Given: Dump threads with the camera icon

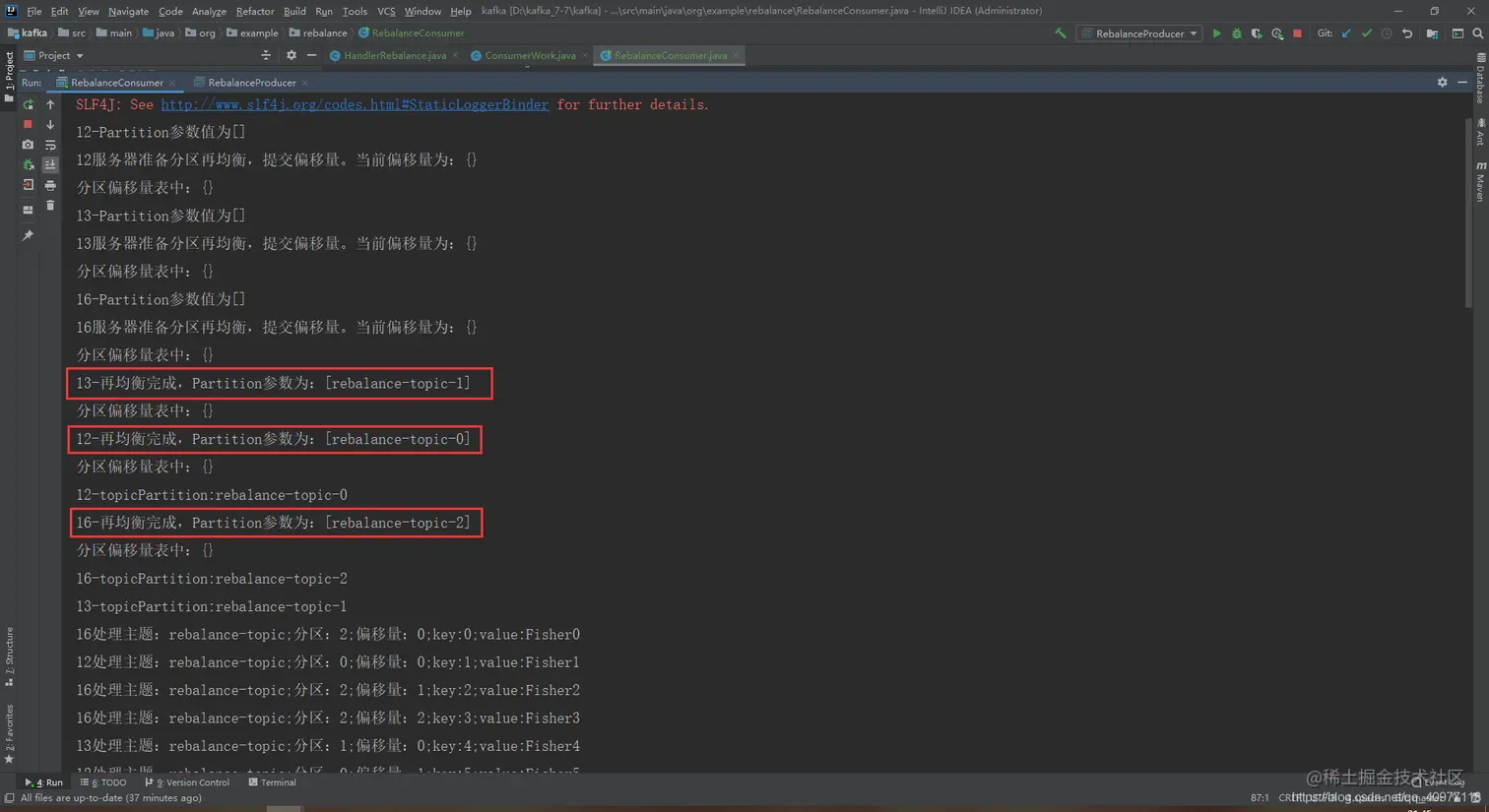Looking at the screenshot, I should [28, 145].
